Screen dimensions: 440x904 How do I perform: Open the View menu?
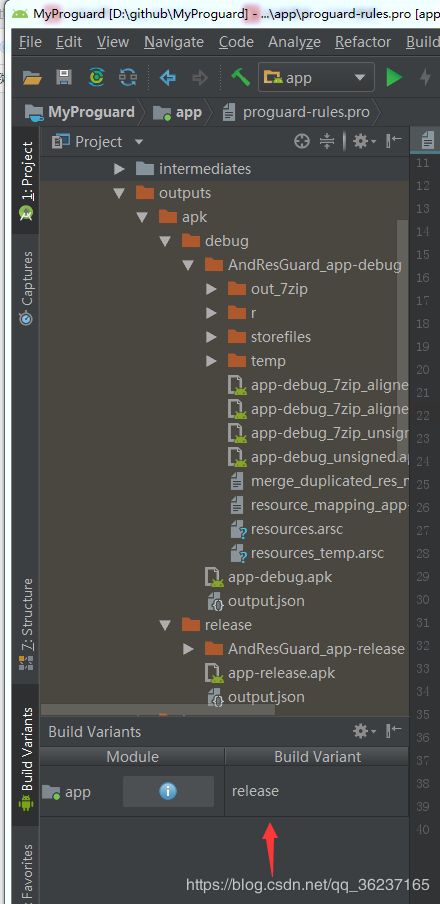(x=113, y=42)
